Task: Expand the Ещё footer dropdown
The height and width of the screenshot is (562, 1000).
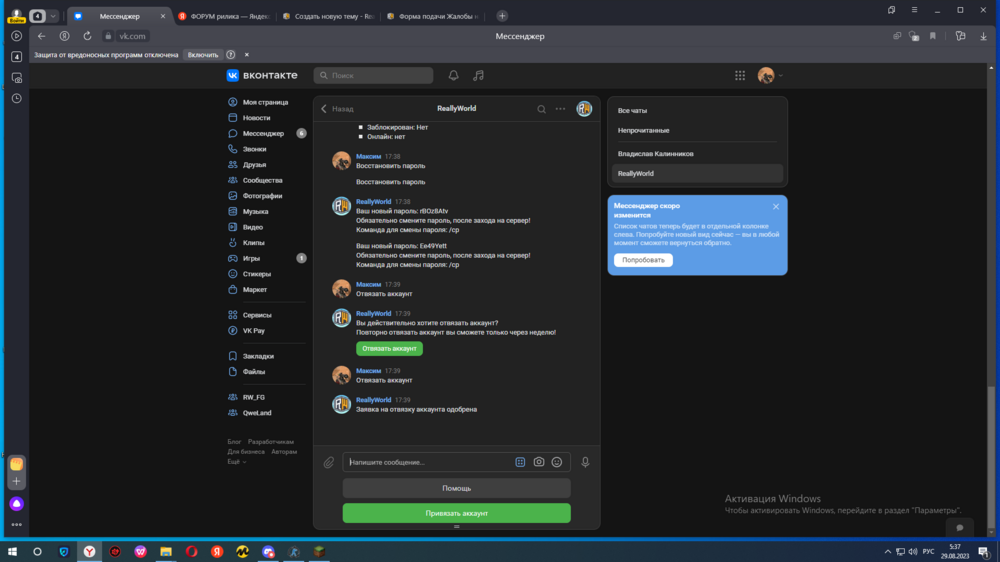Action: click(237, 462)
